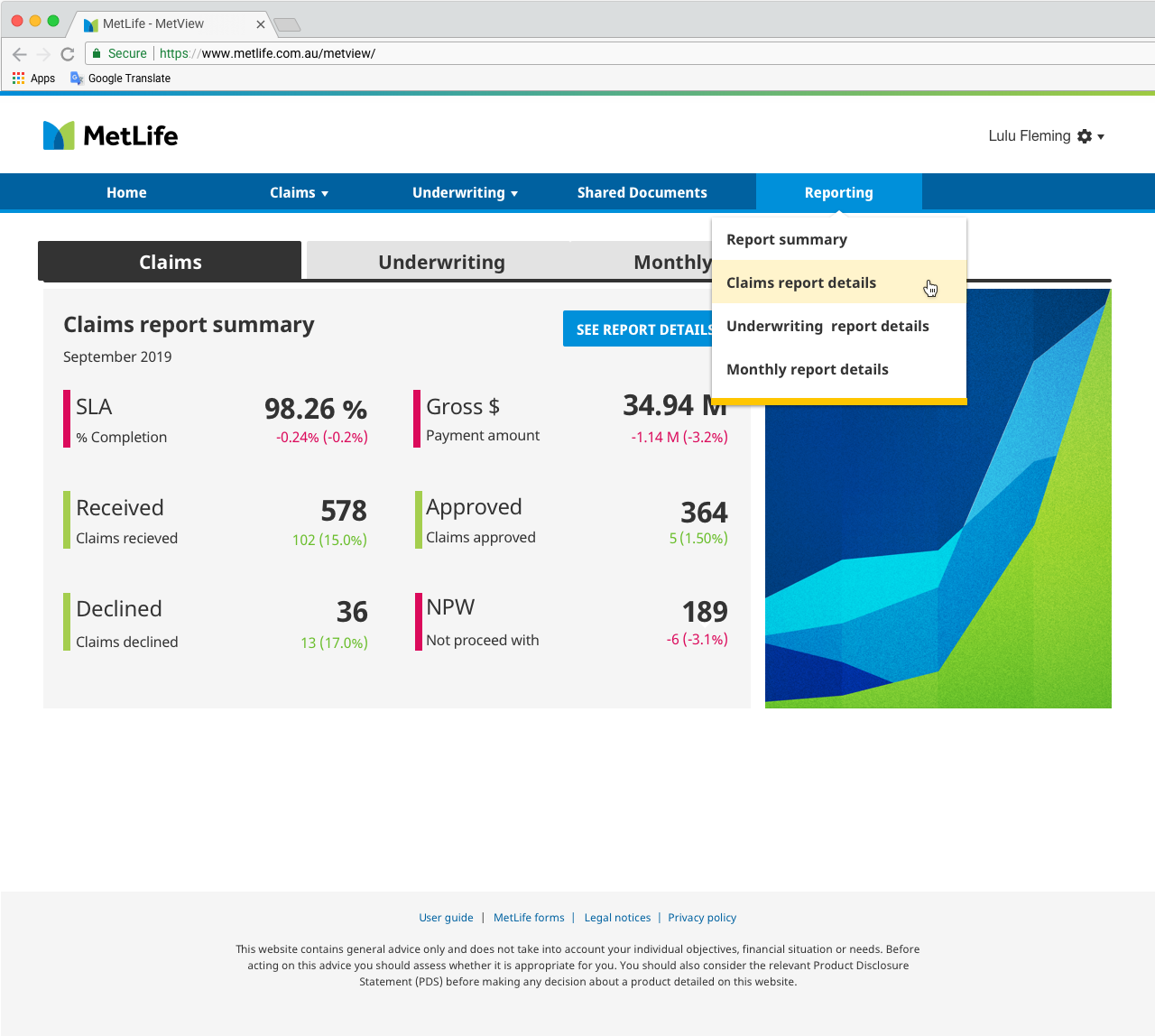Open the Legal notices footer link
This screenshot has width=1155, height=1036.
click(617, 918)
